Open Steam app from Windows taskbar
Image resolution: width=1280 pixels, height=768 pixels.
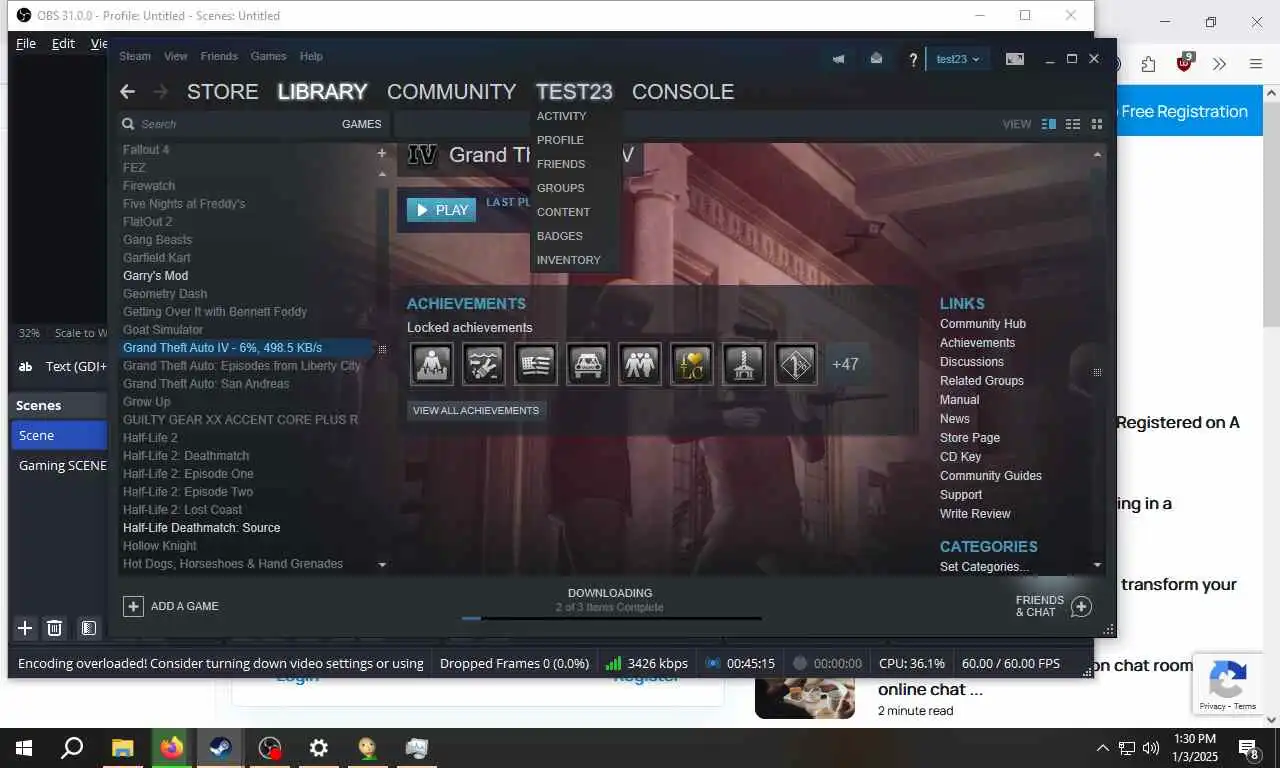point(220,748)
